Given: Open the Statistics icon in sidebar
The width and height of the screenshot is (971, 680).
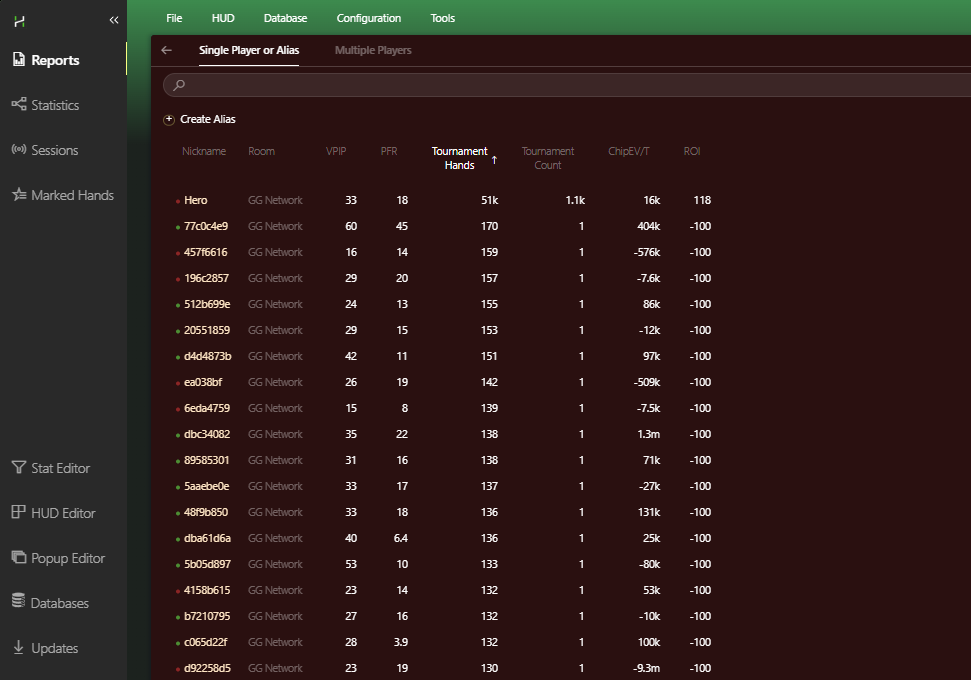Looking at the screenshot, I should (x=19, y=104).
